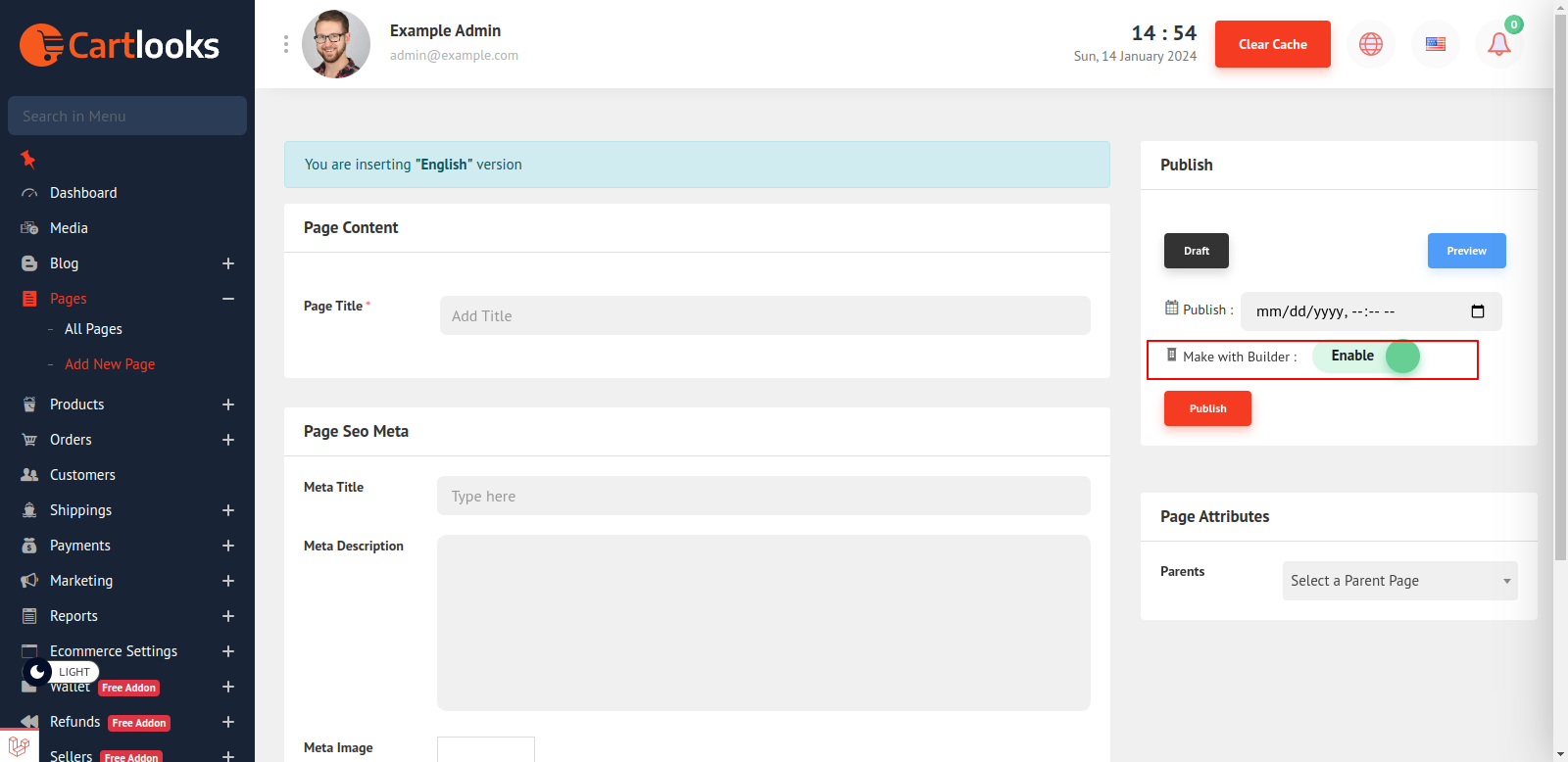Click the blue Preview button
Screen dimensions: 1568x762
point(1466,251)
